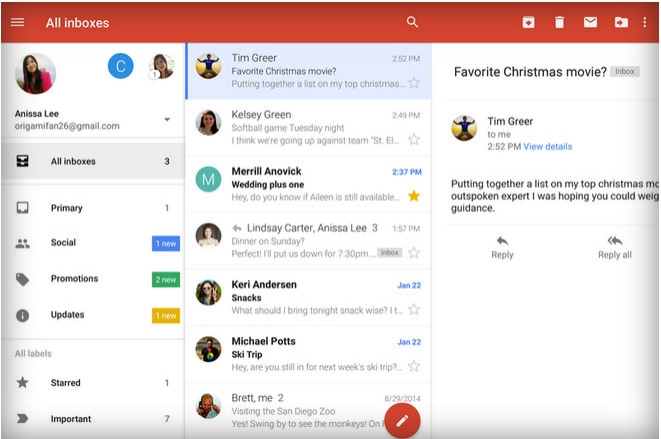The height and width of the screenshot is (439, 661).
Task: Open Michael Potts' Ski Trip email
Action: (309, 354)
